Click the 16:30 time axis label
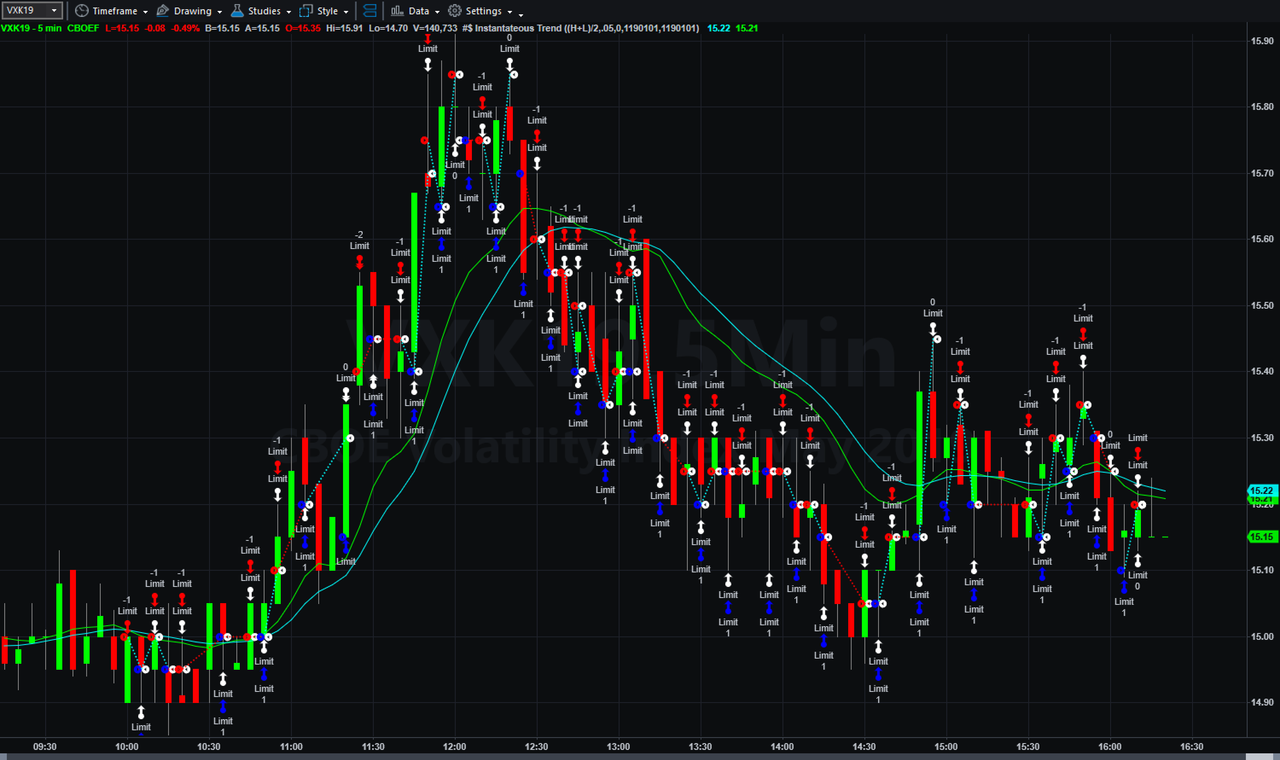Image resolution: width=1280 pixels, height=760 pixels. [1192, 747]
